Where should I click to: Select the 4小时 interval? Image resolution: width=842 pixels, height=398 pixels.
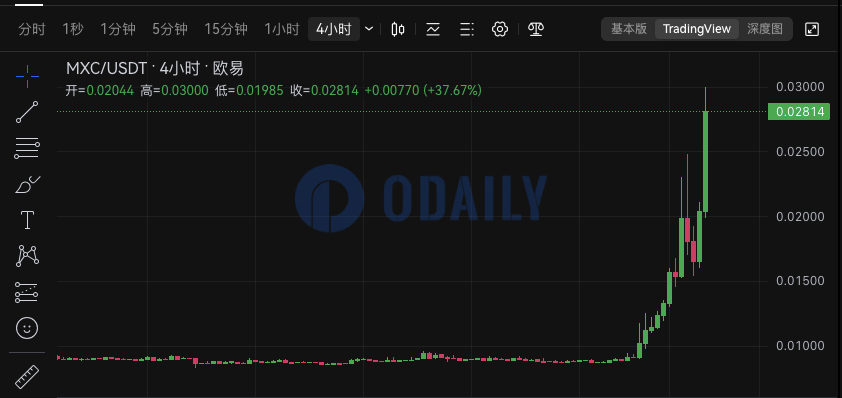click(x=333, y=29)
